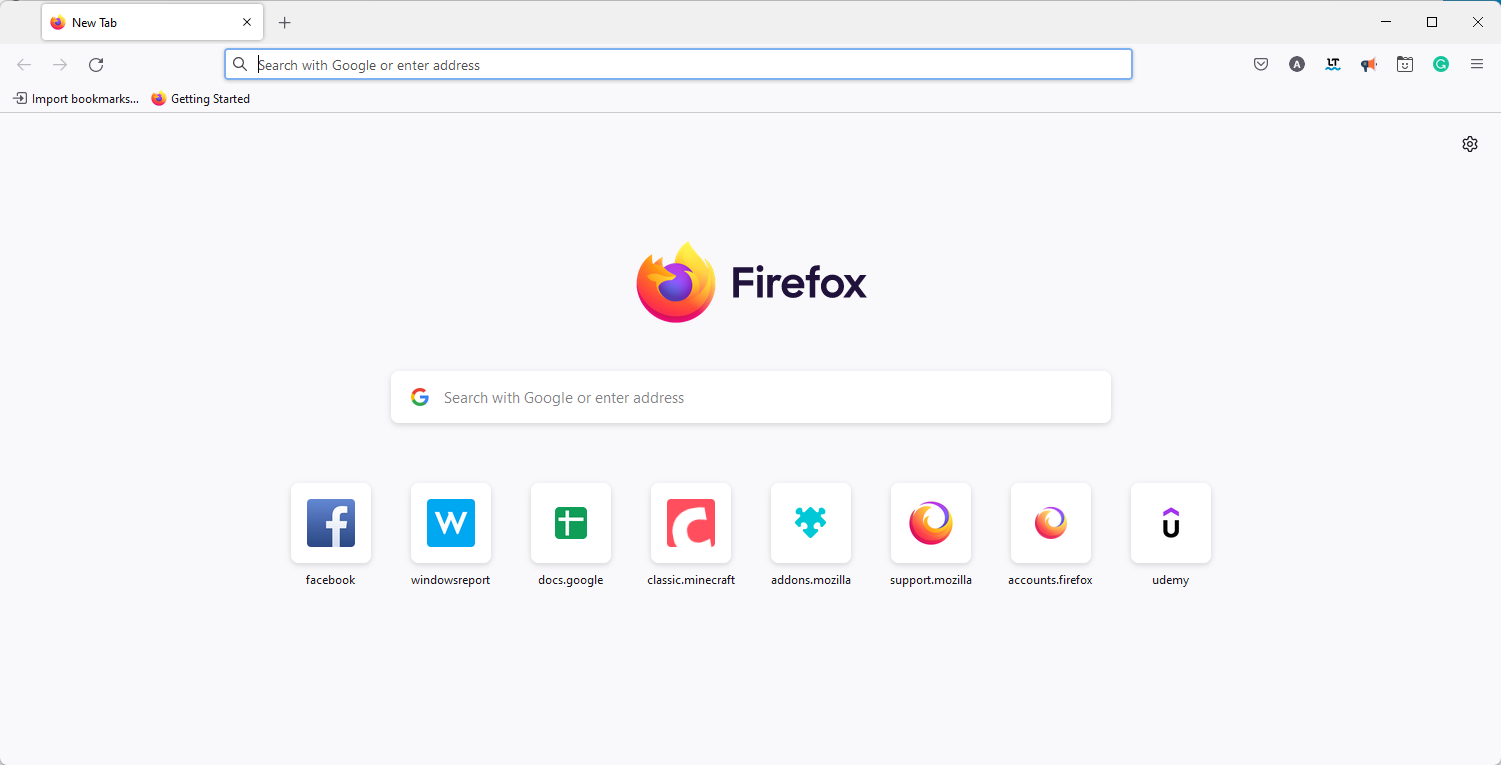The height and width of the screenshot is (765, 1501).
Task: Open Import bookmarks link
Action: (x=76, y=99)
